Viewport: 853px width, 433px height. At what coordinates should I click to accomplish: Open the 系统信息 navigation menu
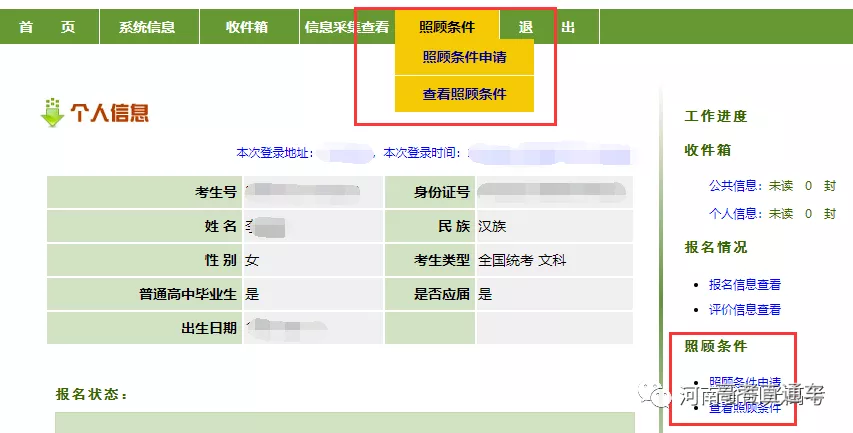pos(147,27)
